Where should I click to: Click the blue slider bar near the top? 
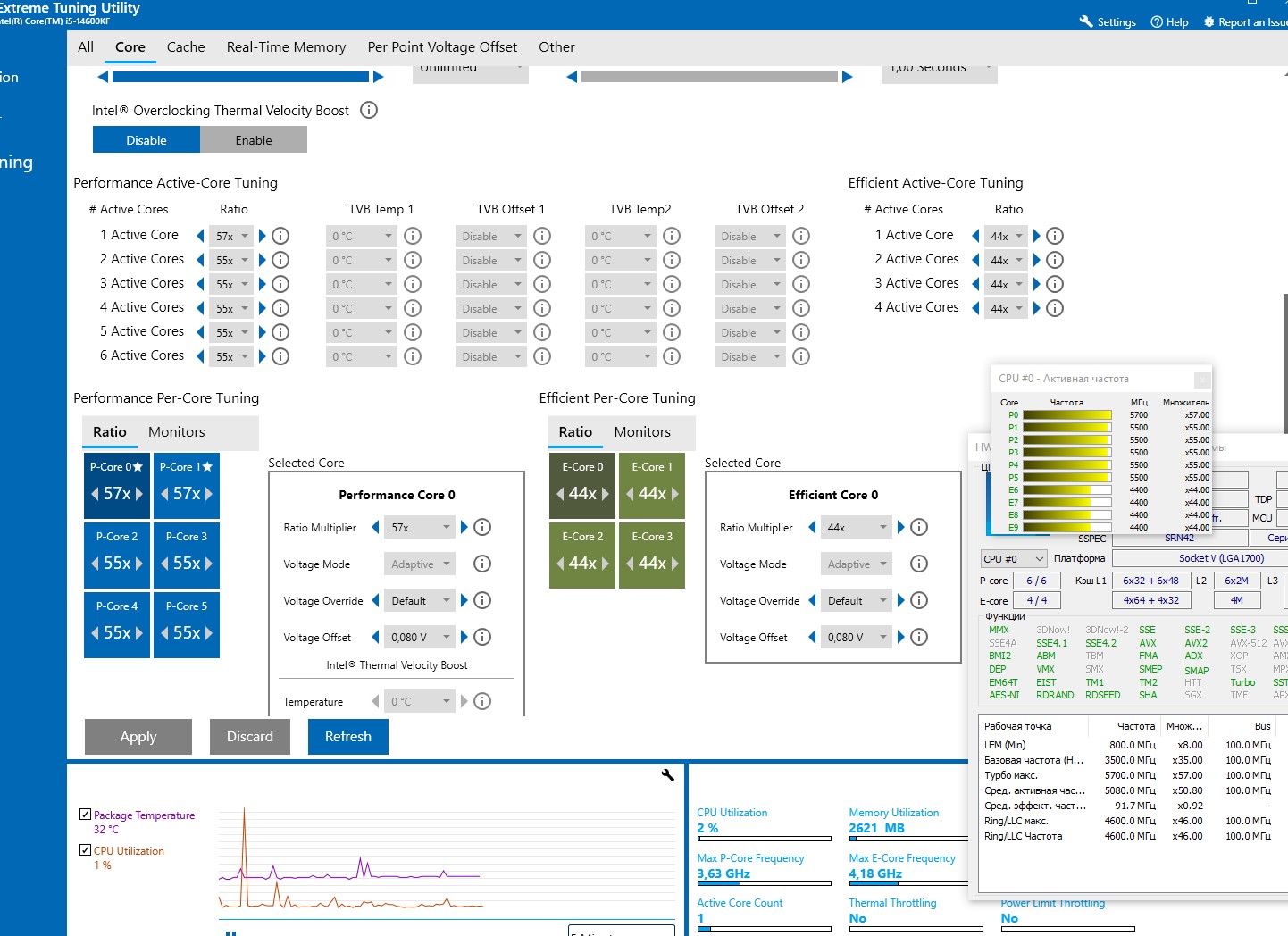click(x=240, y=77)
